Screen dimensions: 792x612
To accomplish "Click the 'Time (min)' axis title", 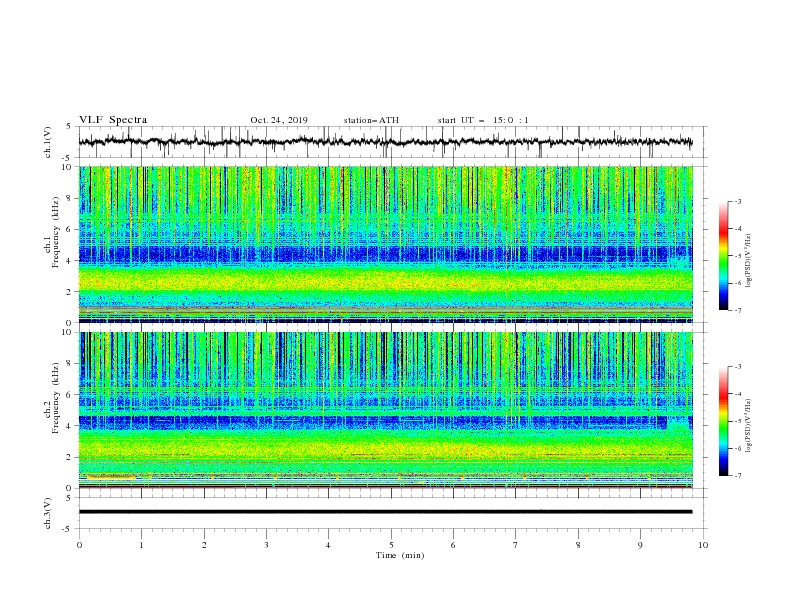I will (400, 555).
